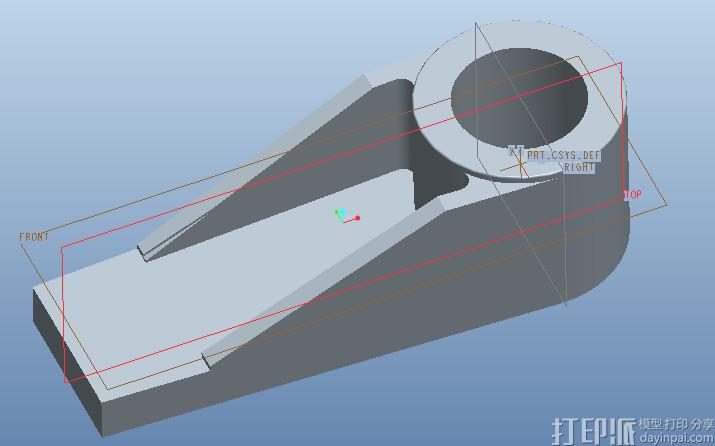Image resolution: width=715 pixels, height=446 pixels.
Task: Click the small step notch at left rib start
Action: click(147, 251)
